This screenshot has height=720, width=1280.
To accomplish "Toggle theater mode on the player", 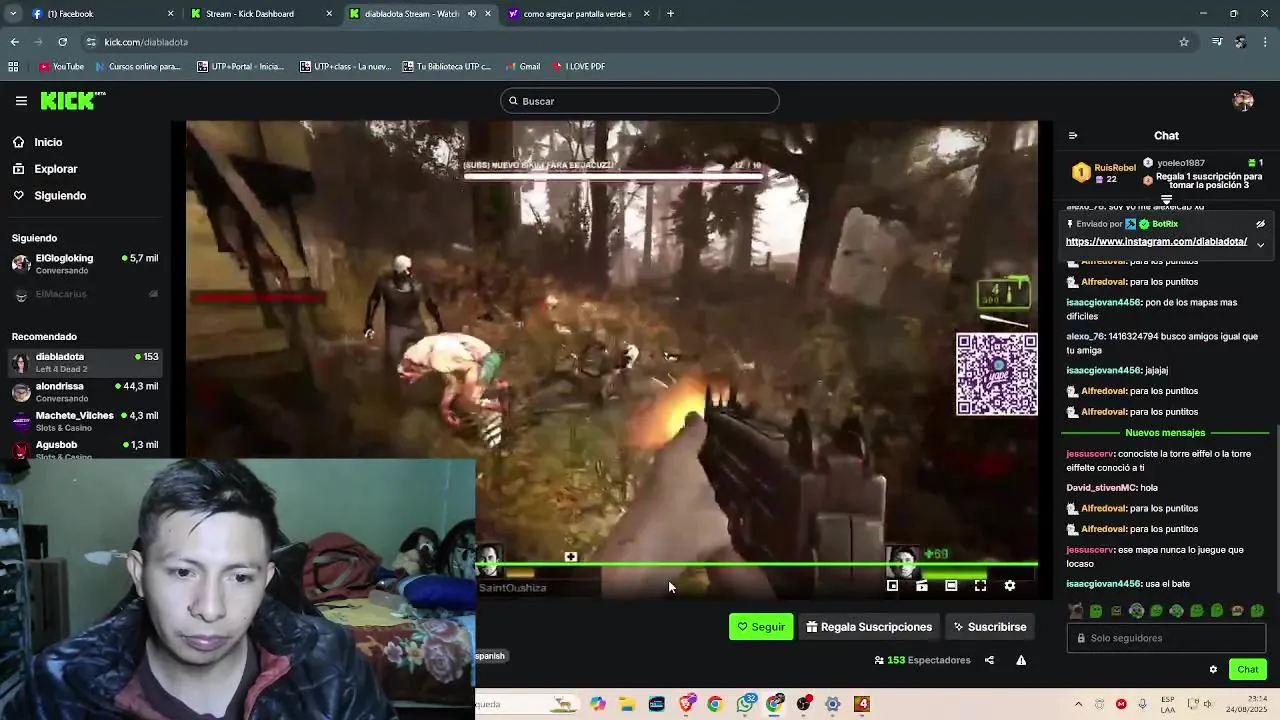I will pos(951,586).
